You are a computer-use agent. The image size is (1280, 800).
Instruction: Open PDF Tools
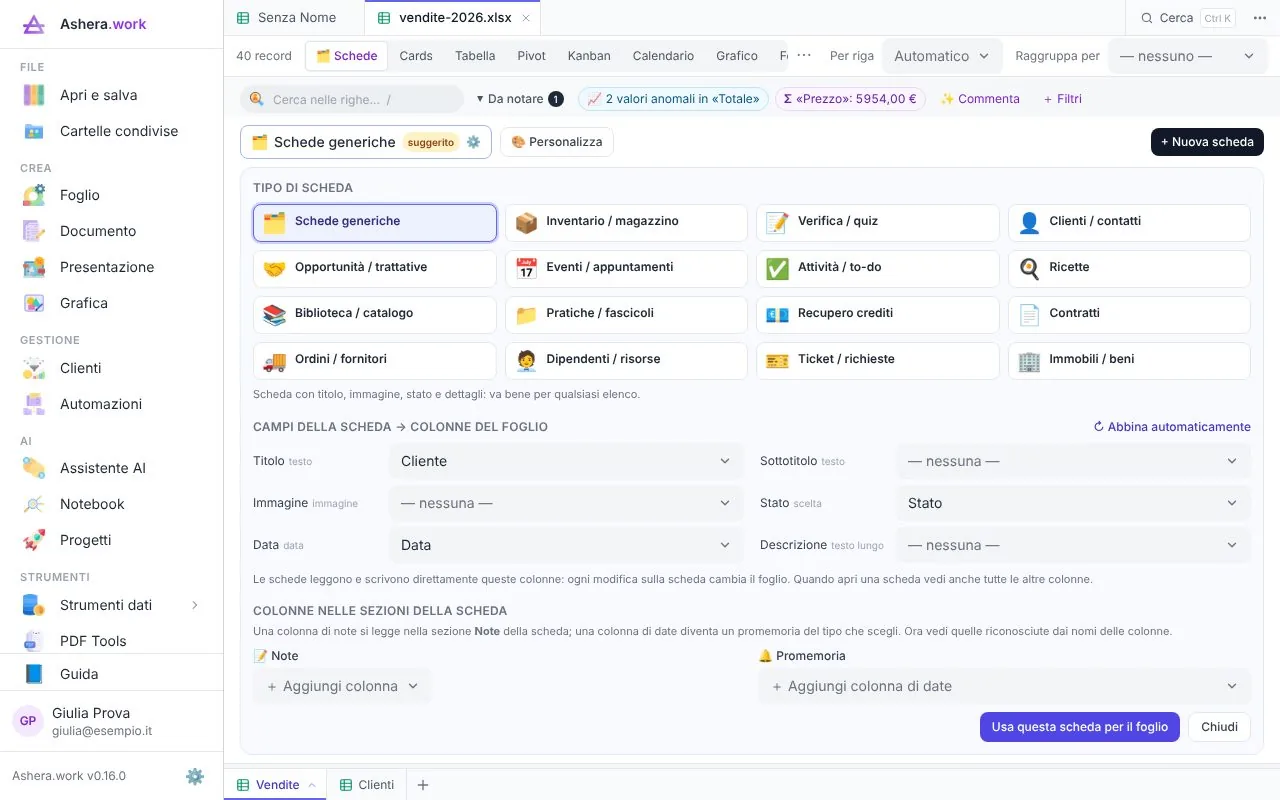pos(111,641)
